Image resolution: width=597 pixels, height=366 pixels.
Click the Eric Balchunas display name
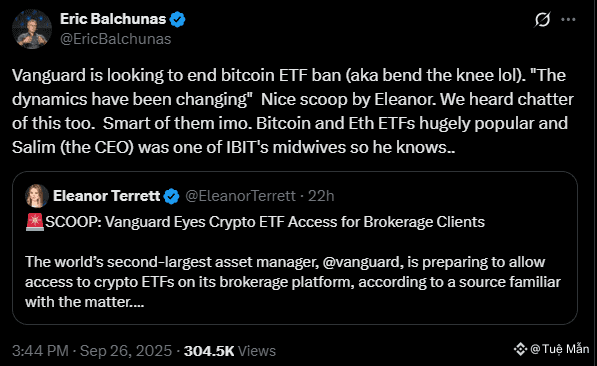(x=113, y=19)
